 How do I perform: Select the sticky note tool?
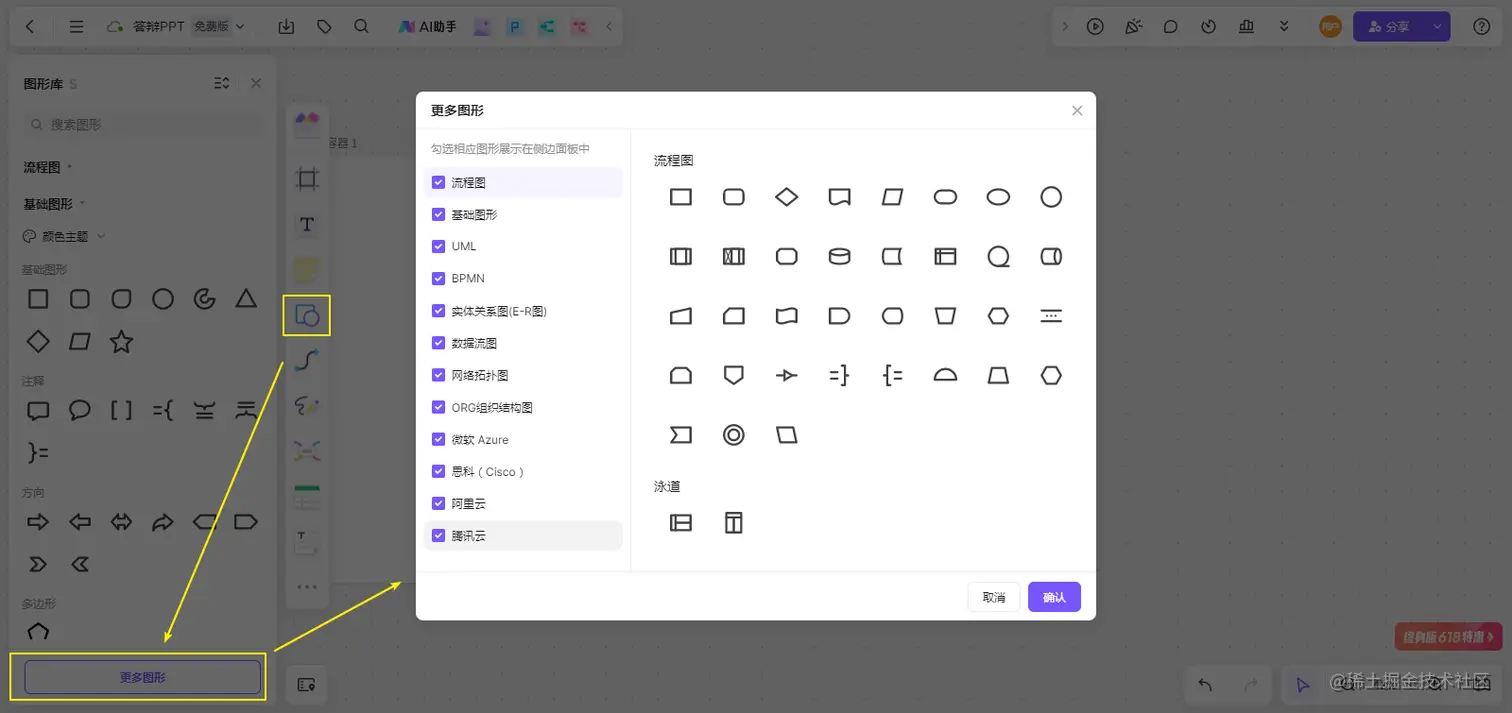point(307,270)
